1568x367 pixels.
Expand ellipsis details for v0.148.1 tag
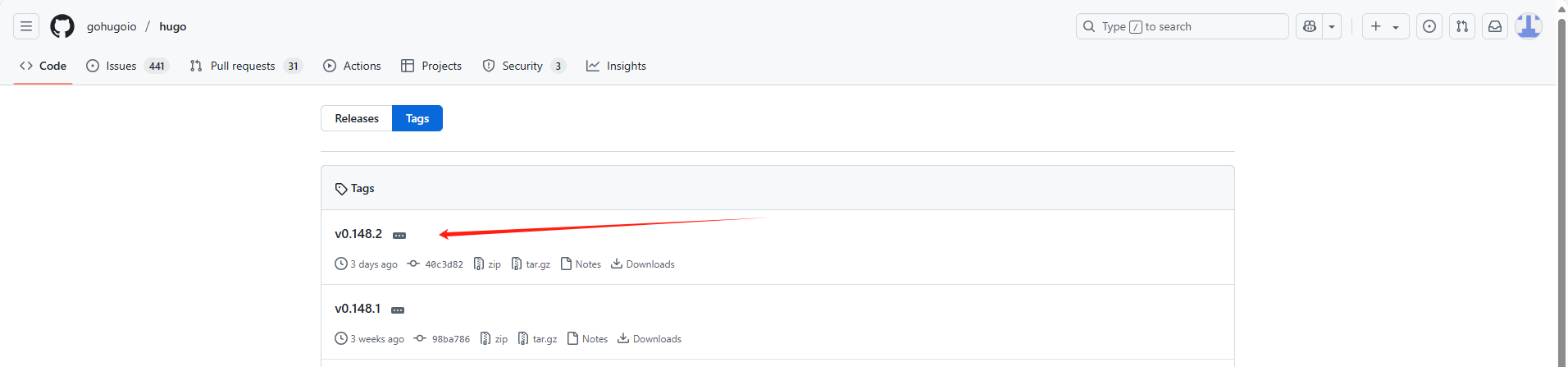[x=398, y=310]
